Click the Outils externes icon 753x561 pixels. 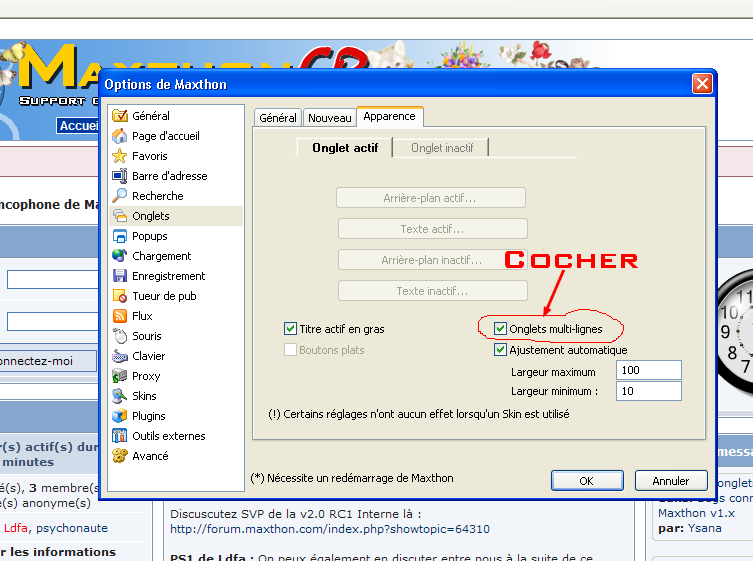pos(120,436)
